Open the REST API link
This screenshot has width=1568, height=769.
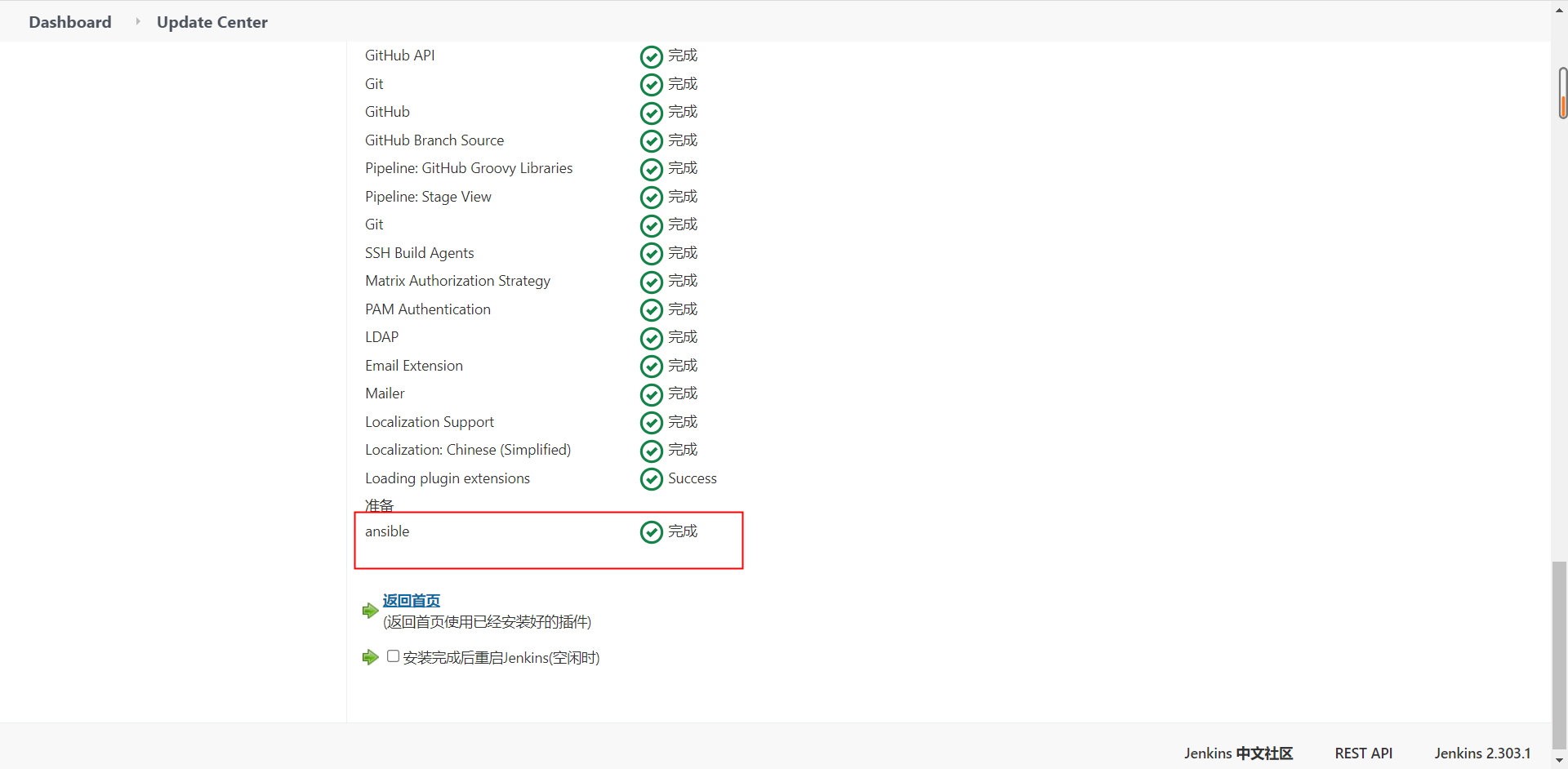pyautogui.click(x=1363, y=753)
